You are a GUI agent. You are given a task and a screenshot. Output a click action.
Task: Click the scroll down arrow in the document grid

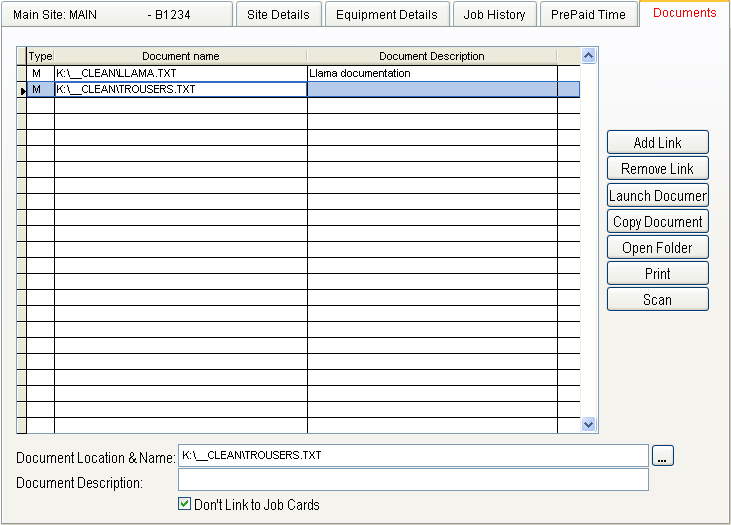click(589, 424)
